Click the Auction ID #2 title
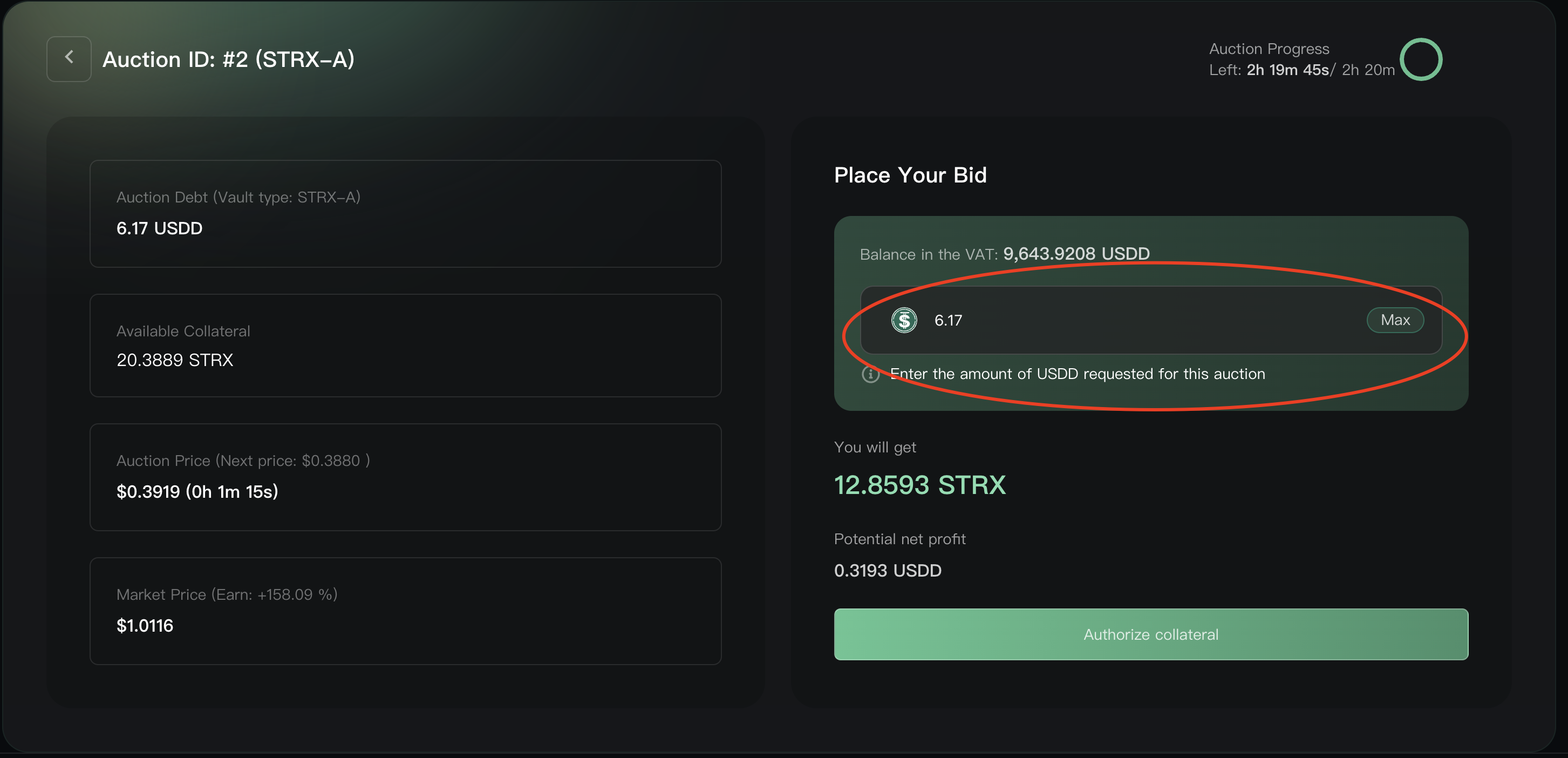Image resolution: width=1568 pixels, height=758 pixels. pyautogui.click(x=228, y=60)
